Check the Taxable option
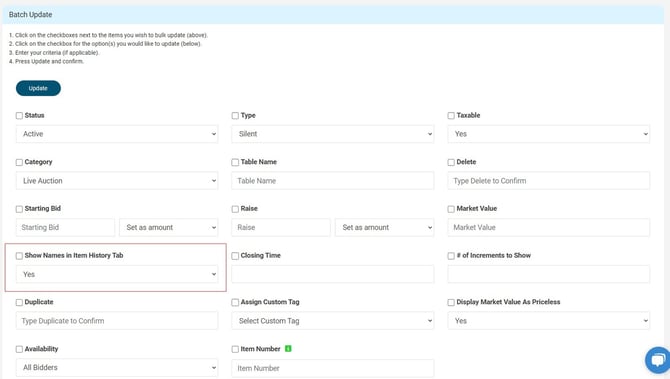Image resolution: width=670 pixels, height=379 pixels. pyautogui.click(x=451, y=115)
